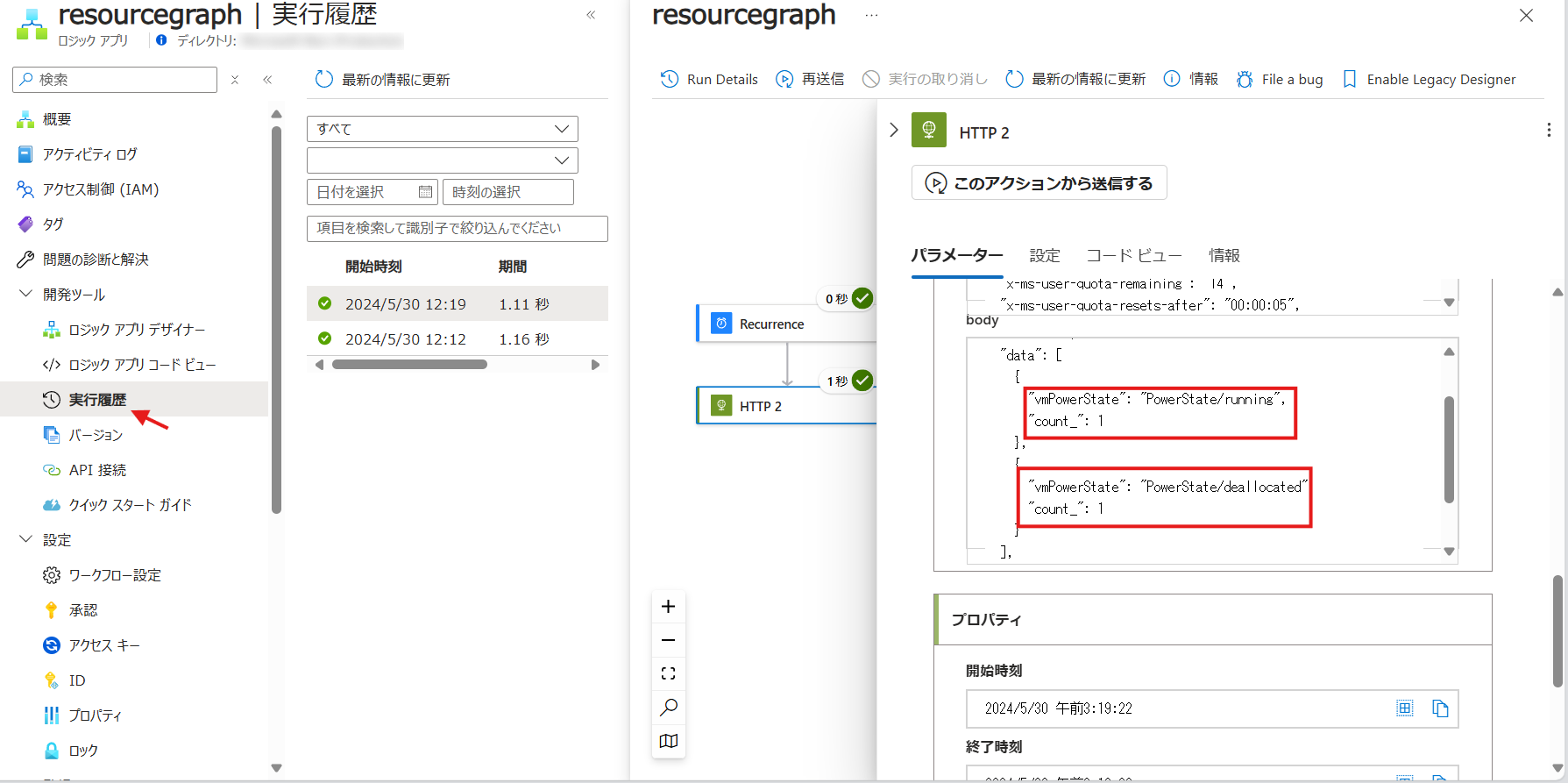
Task: Switch to the 情報 tab in HTTP 2
Action: [1224, 255]
